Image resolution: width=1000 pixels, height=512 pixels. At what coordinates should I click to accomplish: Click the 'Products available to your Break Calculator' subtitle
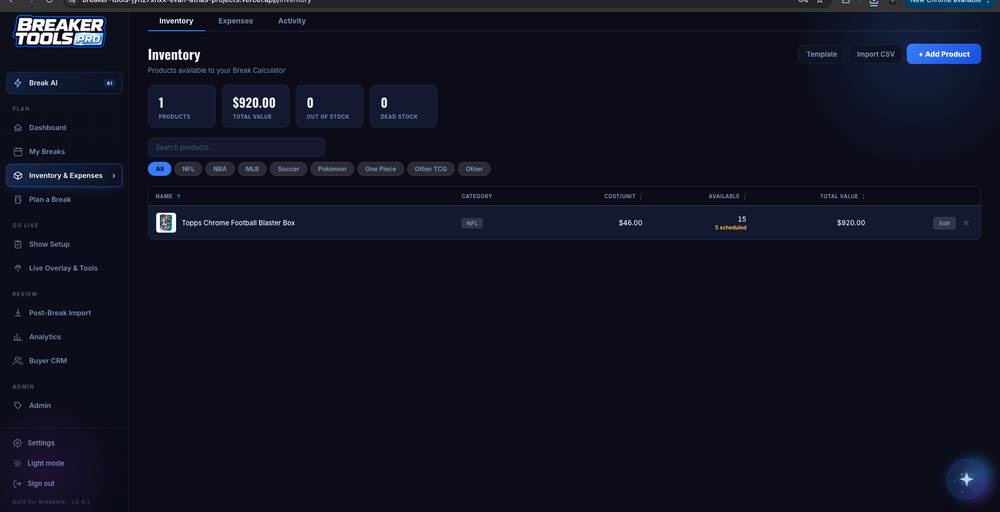[216, 70]
